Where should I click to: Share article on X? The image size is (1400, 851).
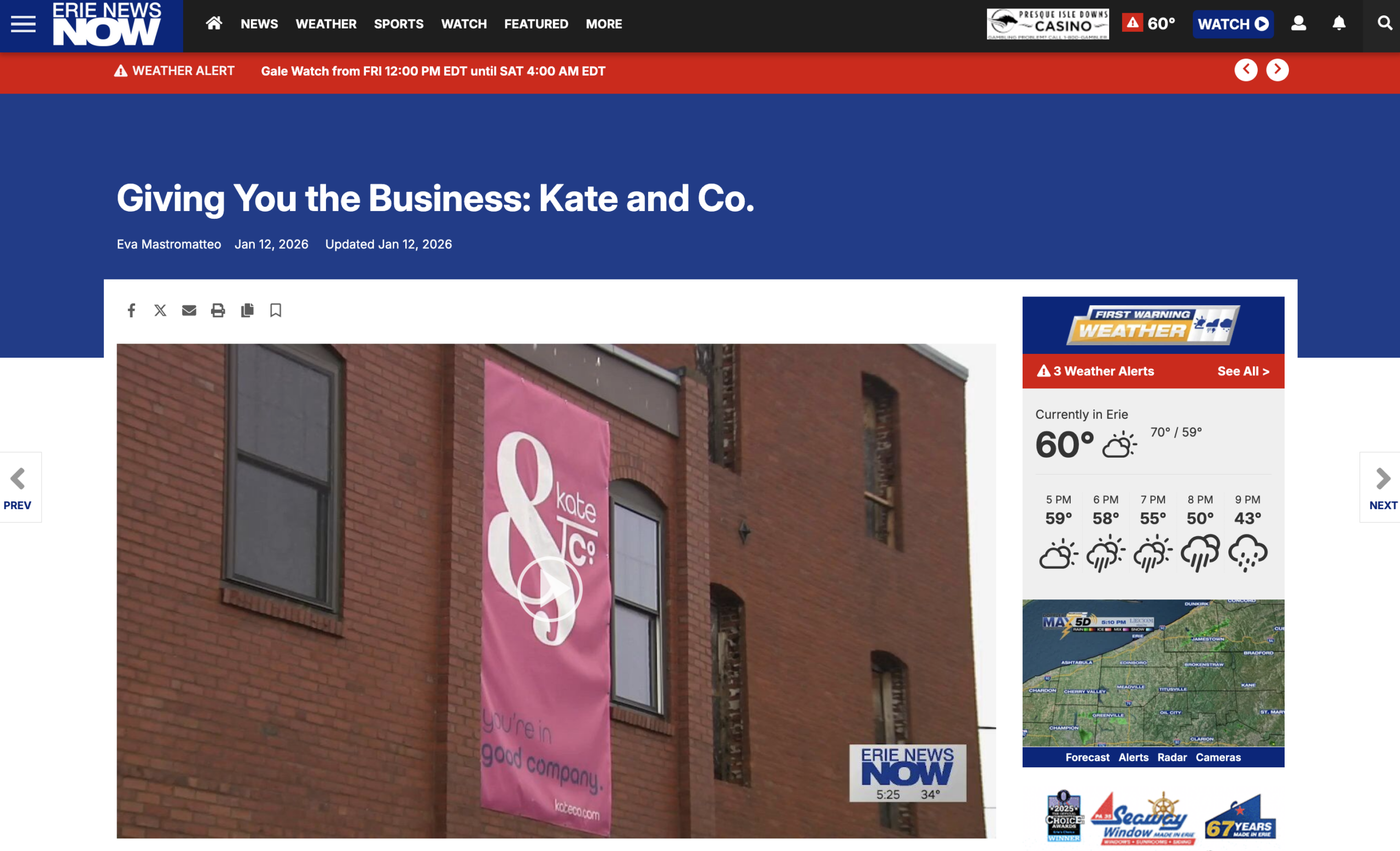pyautogui.click(x=160, y=310)
